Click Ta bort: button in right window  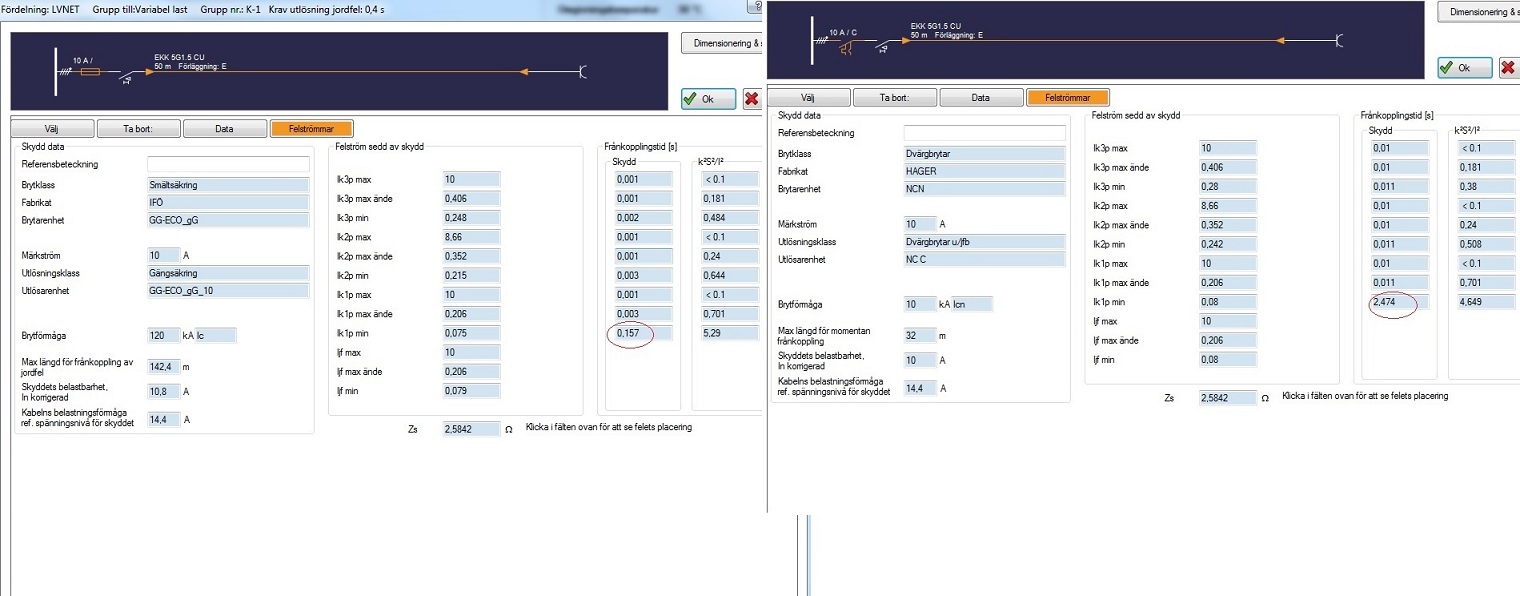(896, 97)
